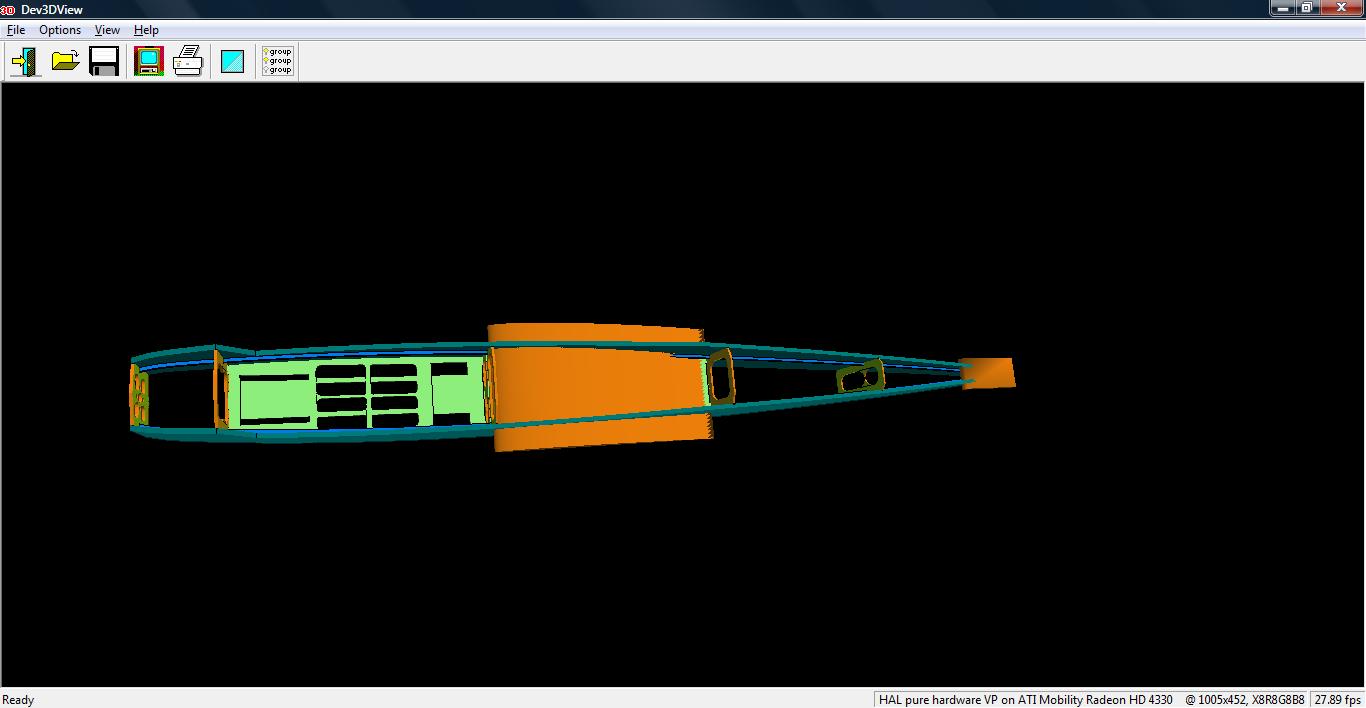The width and height of the screenshot is (1366, 708).
Task: Click the HAL hardware info in status bar
Action: coord(1025,700)
